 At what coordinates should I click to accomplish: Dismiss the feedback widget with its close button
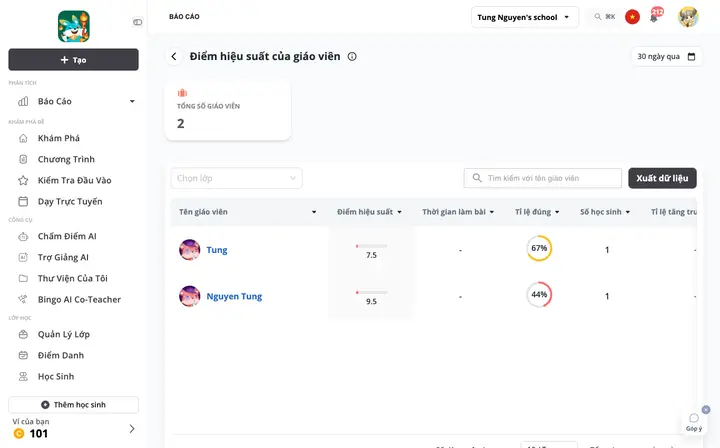point(706,409)
